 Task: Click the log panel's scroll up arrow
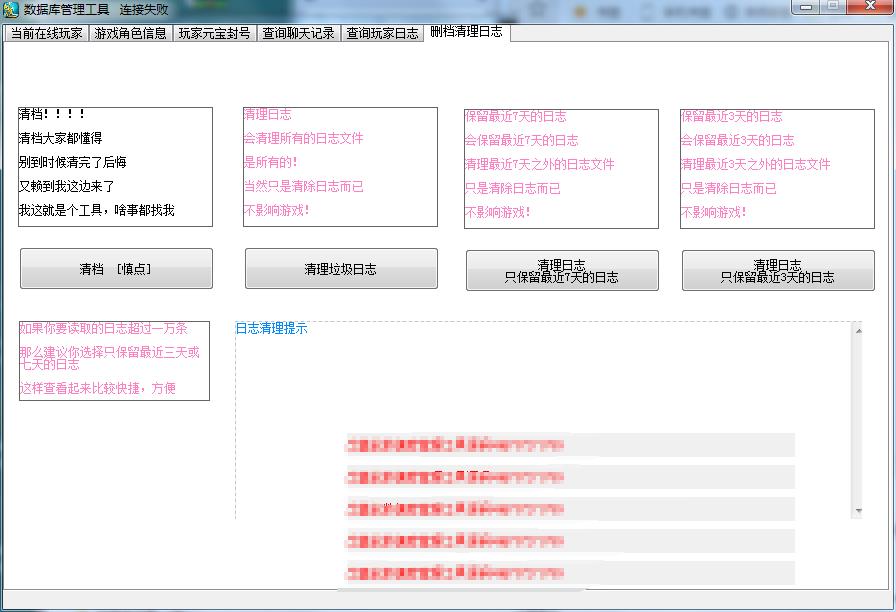point(857,330)
